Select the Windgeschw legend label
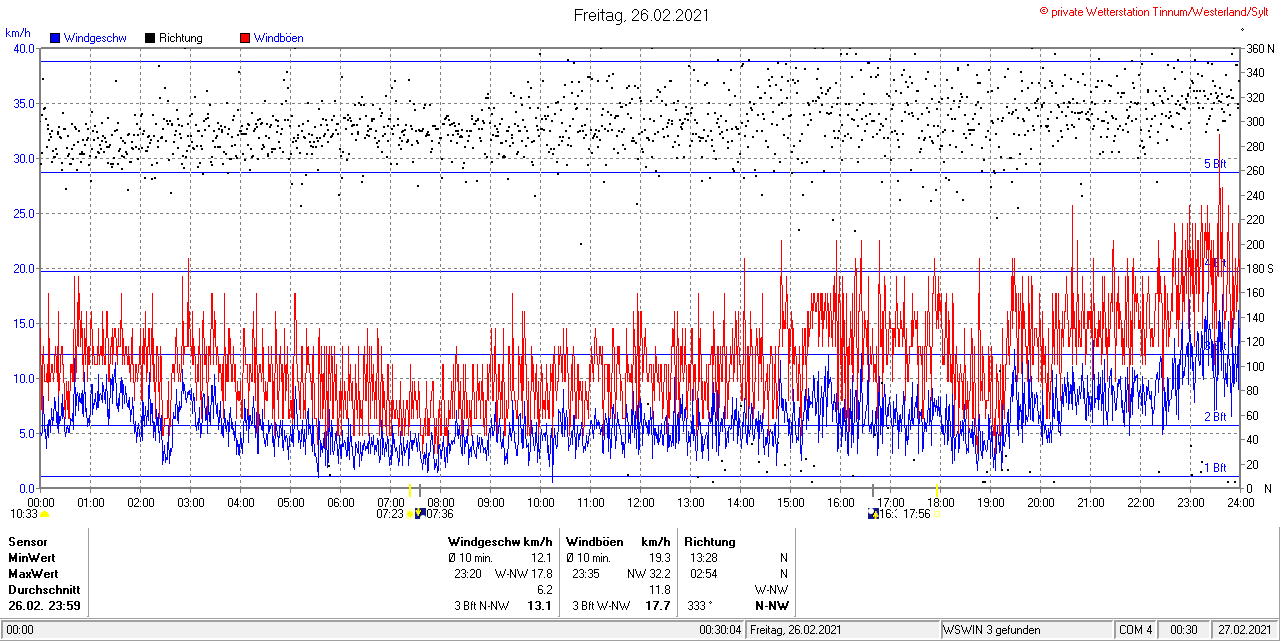This screenshot has width=1280, height=641. pyautogui.click(x=95, y=38)
